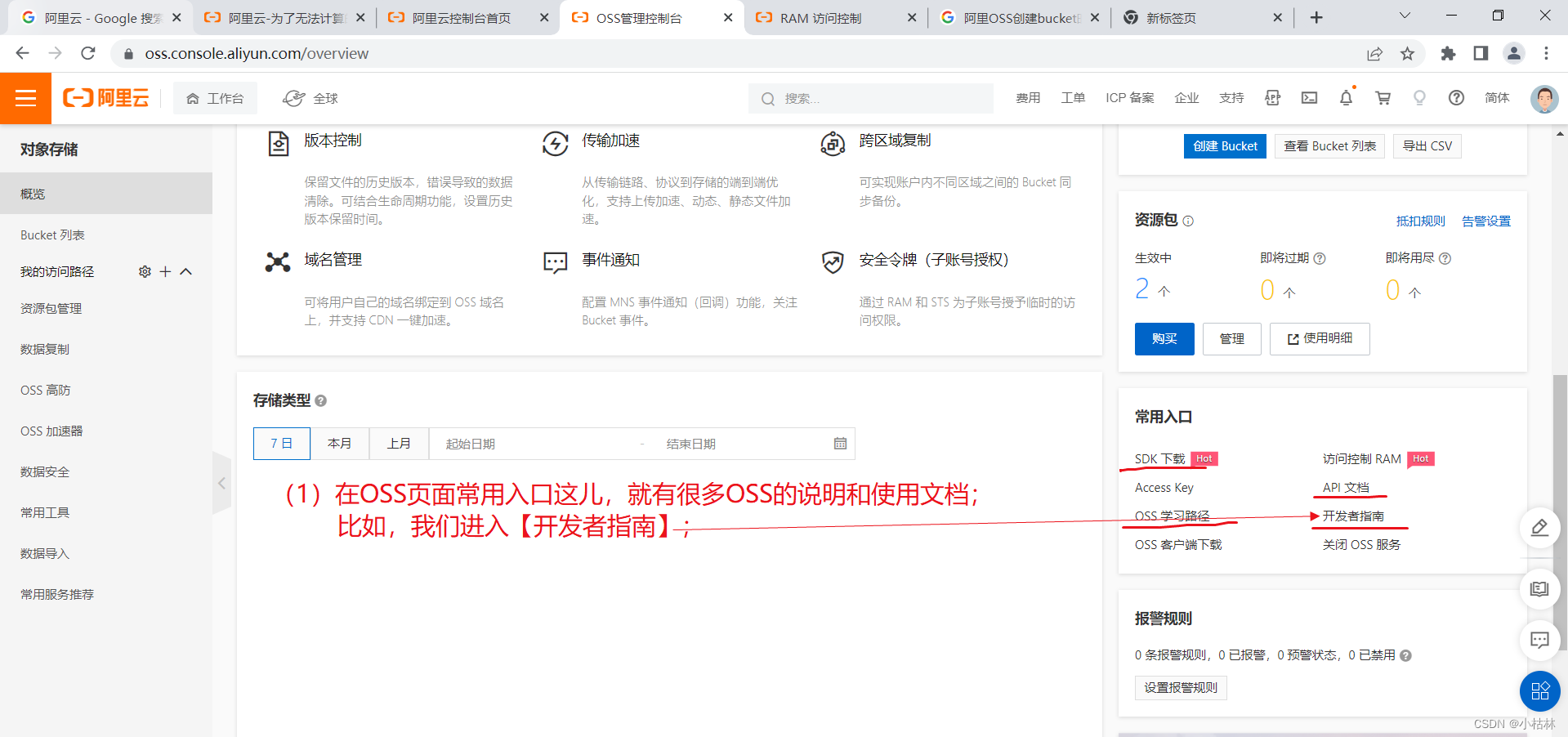The height and width of the screenshot is (737, 1568).
Task: Open 使用明细 usage details
Action: point(1320,338)
